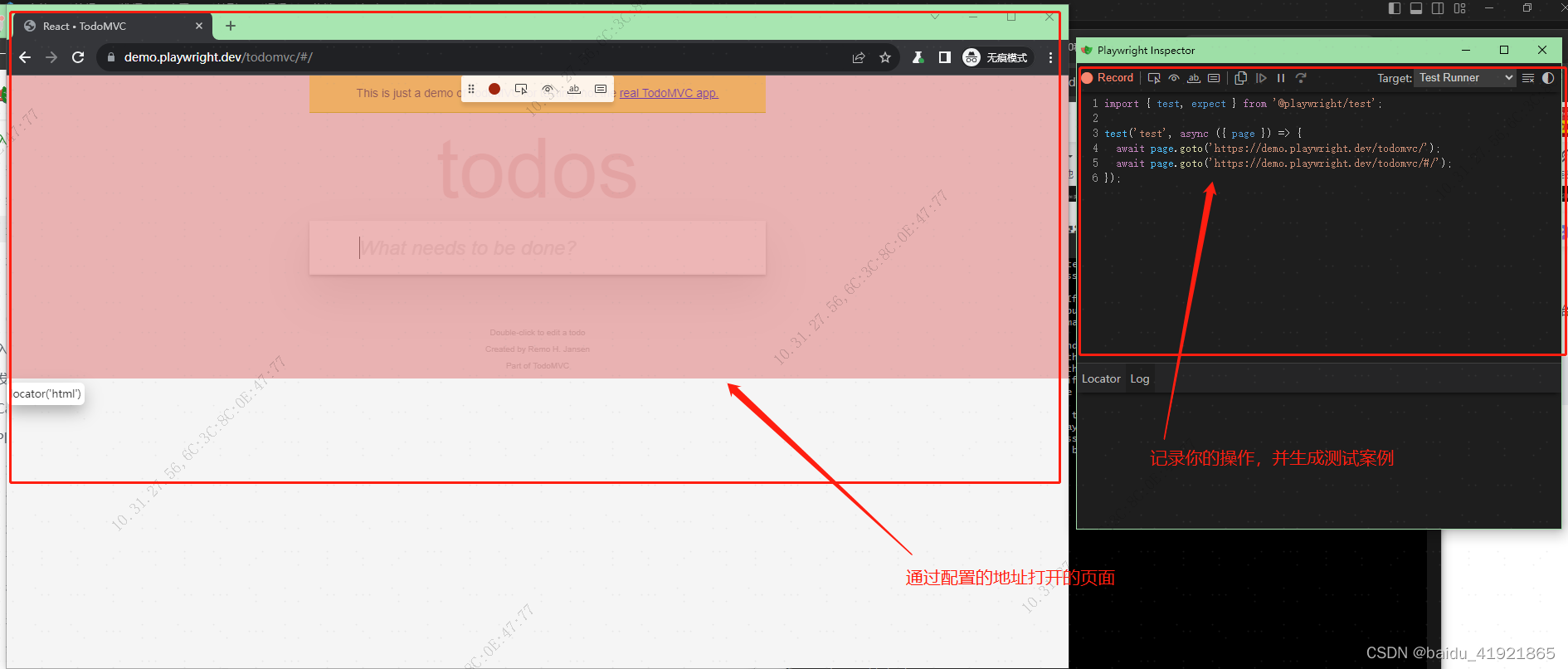The image size is (1568, 669).
Task: Click Assert text icon on page overlay
Action: [574, 89]
